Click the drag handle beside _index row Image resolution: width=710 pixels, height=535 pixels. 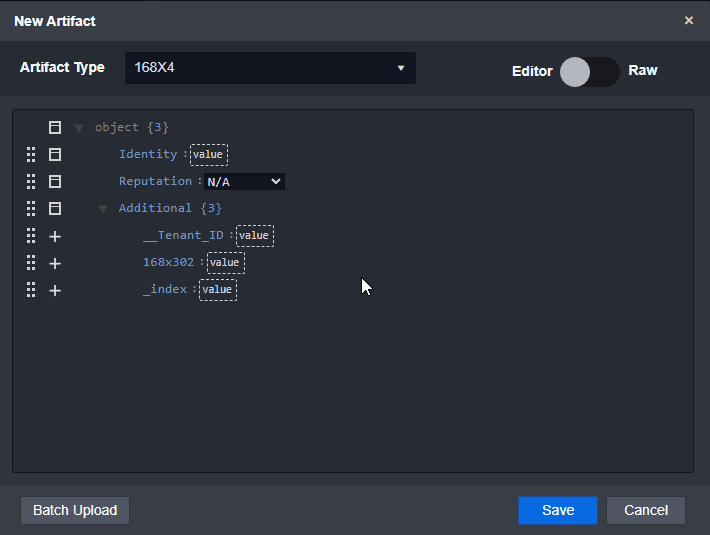31,290
